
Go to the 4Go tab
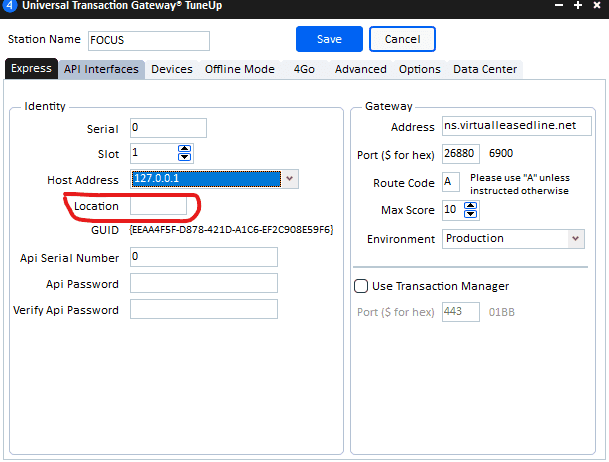(x=304, y=69)
